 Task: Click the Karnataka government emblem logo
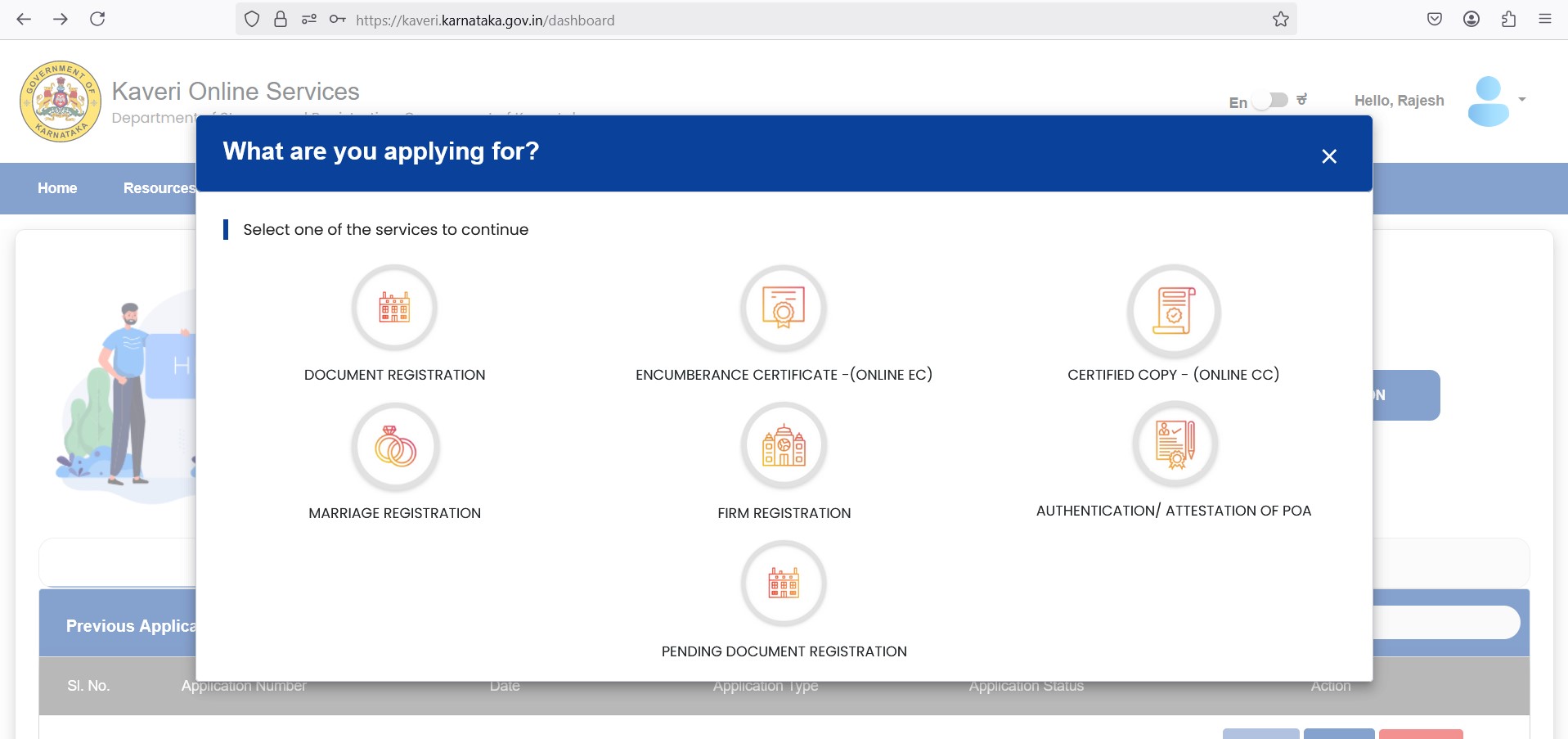61,101
